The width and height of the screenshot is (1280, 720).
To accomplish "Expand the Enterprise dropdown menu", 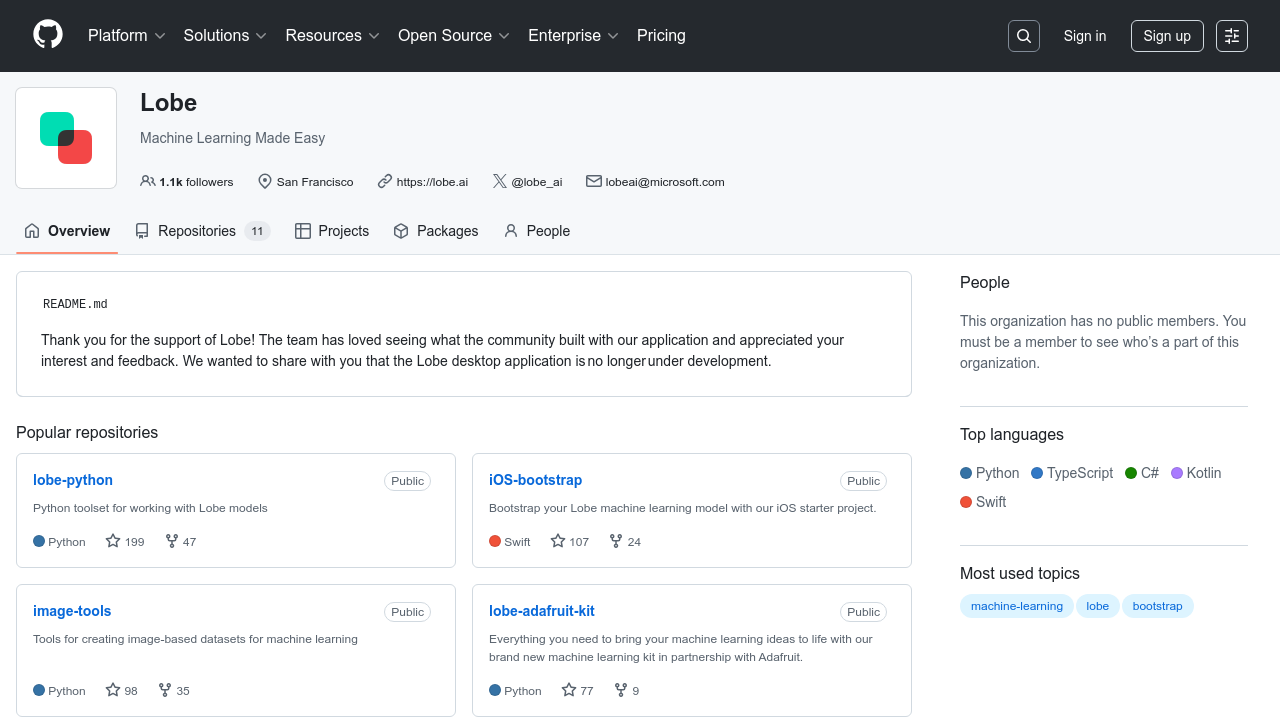I will click(573, 36).
